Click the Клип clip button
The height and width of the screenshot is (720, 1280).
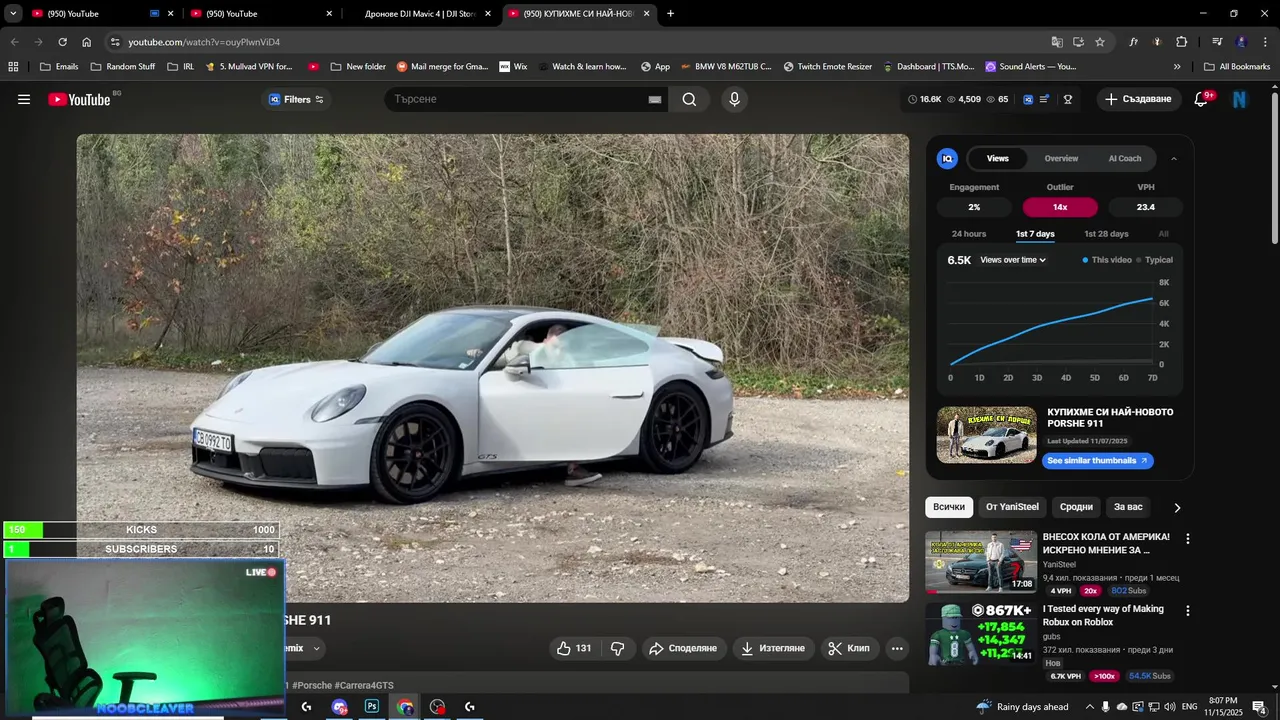coord(850,648)
